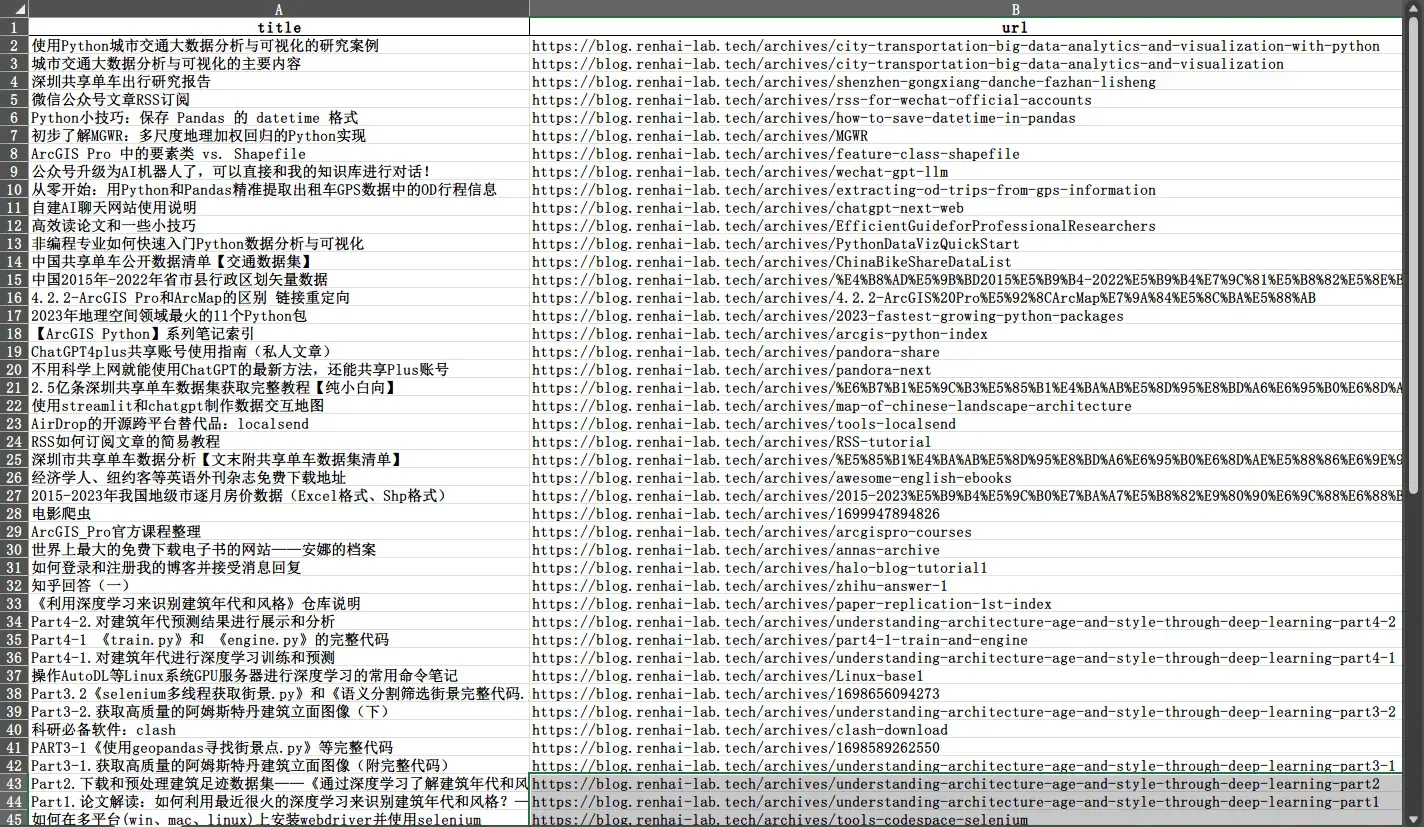
Task: Click the URL ending 'clash-download'
Action: [740, 730]
